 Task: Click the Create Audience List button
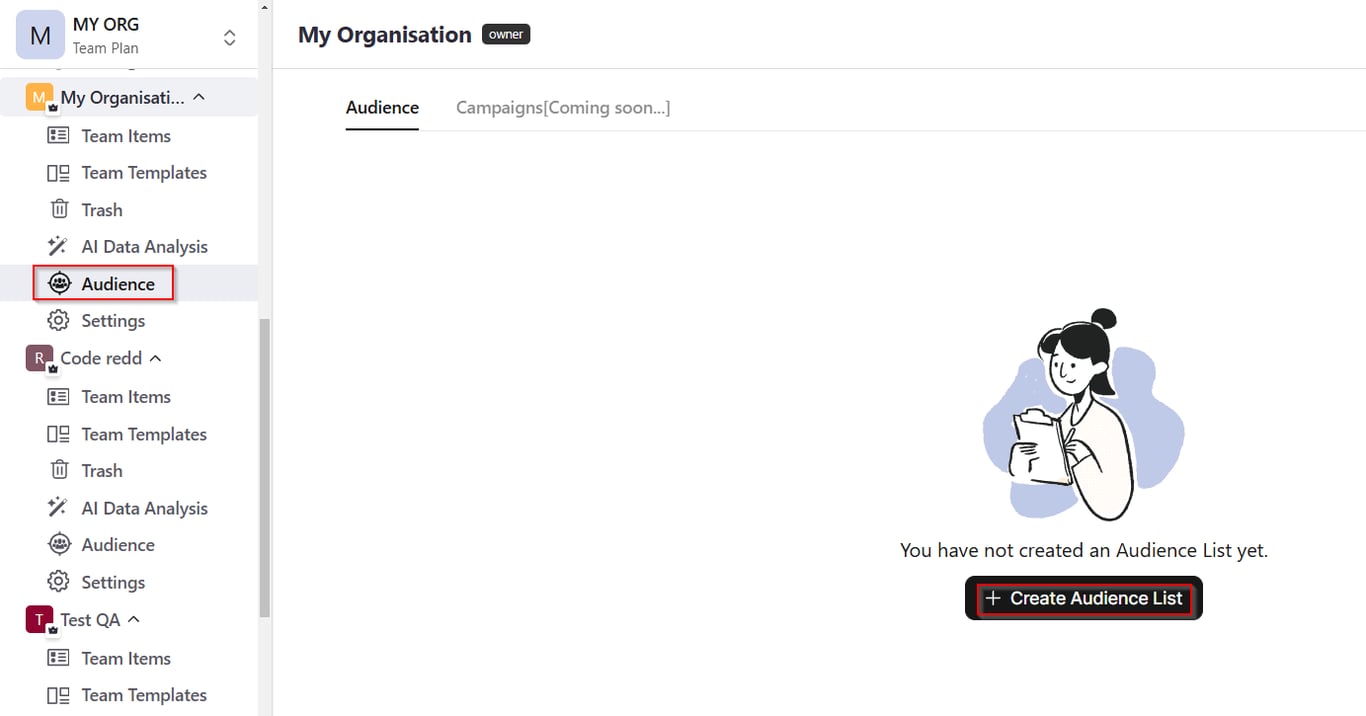tap(1084, 598)
